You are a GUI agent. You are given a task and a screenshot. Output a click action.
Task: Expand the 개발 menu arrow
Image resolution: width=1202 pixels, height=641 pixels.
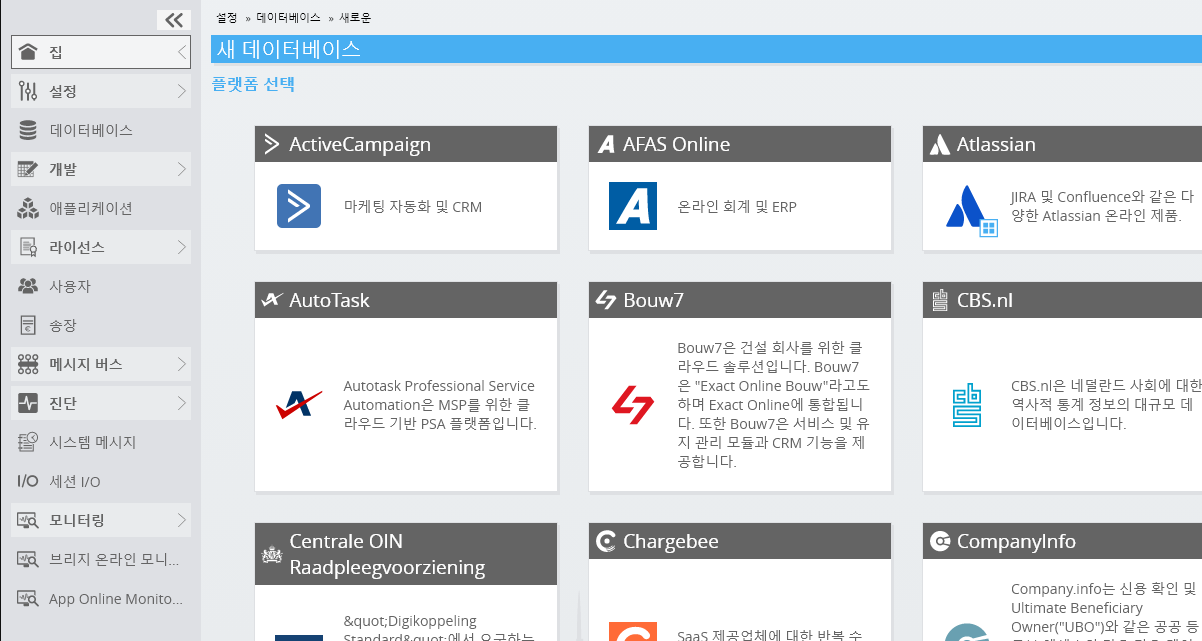(x=182, y=169)
